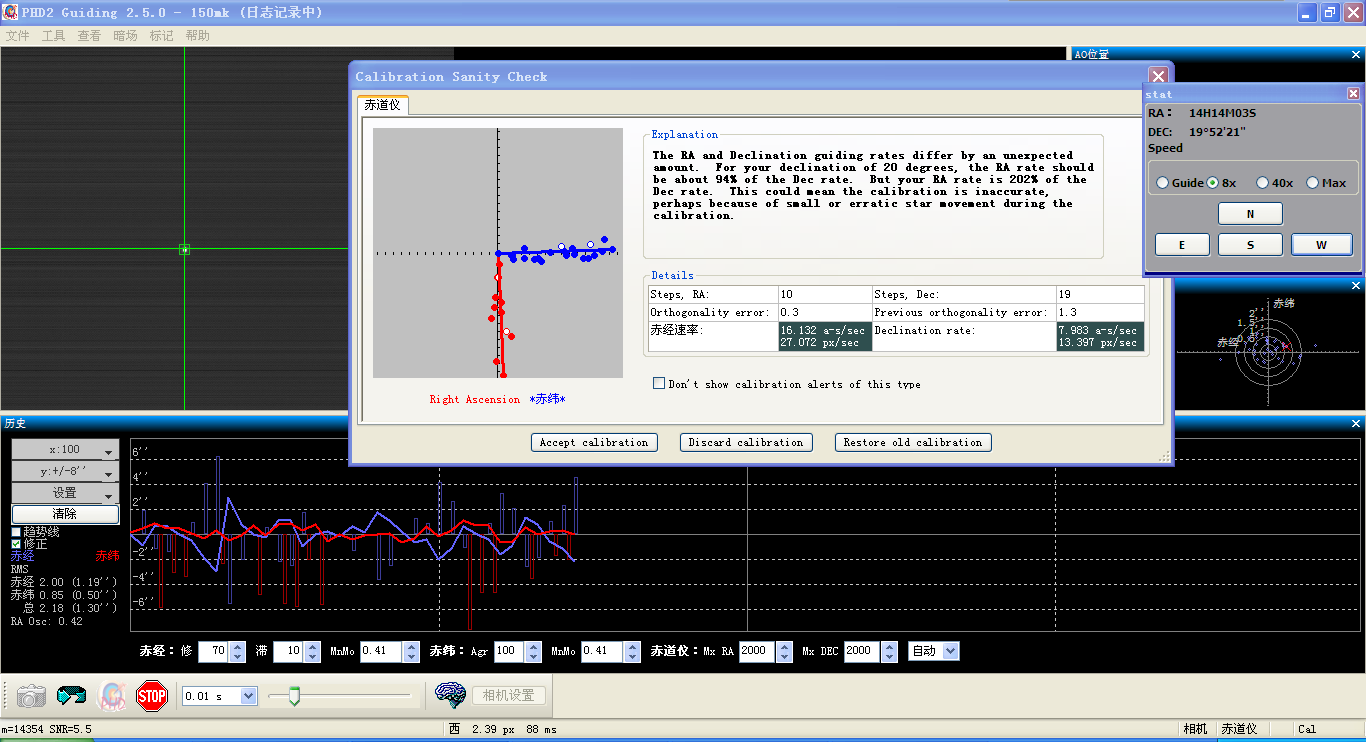Screen dimensions: 1366x742
Task: Click the RA Osc: 0.42 text
Action: 46,621
